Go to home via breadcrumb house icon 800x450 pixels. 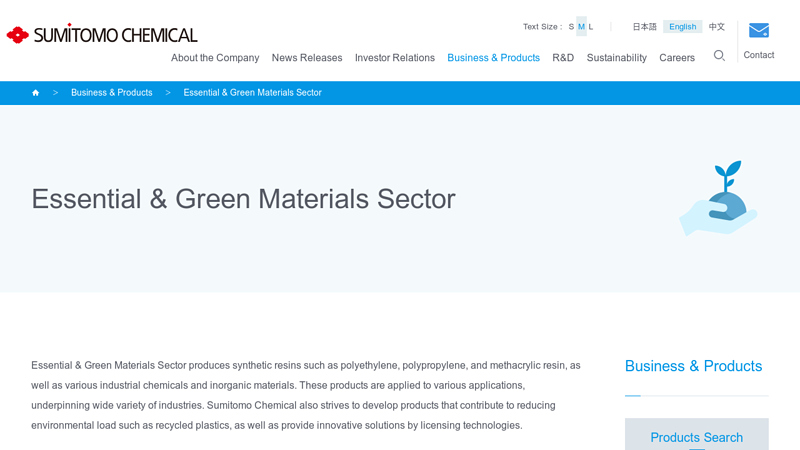(35, 93)
